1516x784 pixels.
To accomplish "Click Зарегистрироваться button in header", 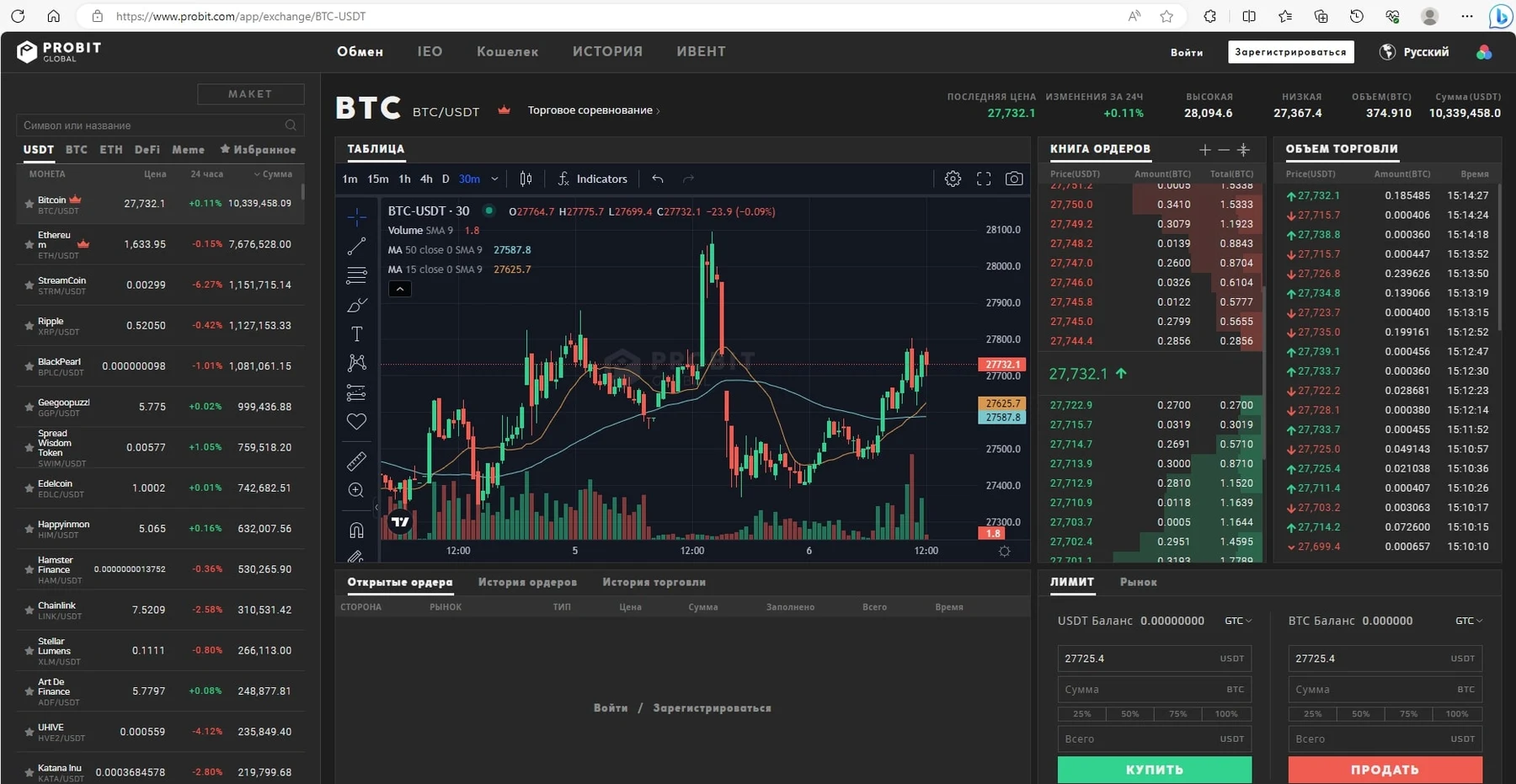I will coord(1291,52).
